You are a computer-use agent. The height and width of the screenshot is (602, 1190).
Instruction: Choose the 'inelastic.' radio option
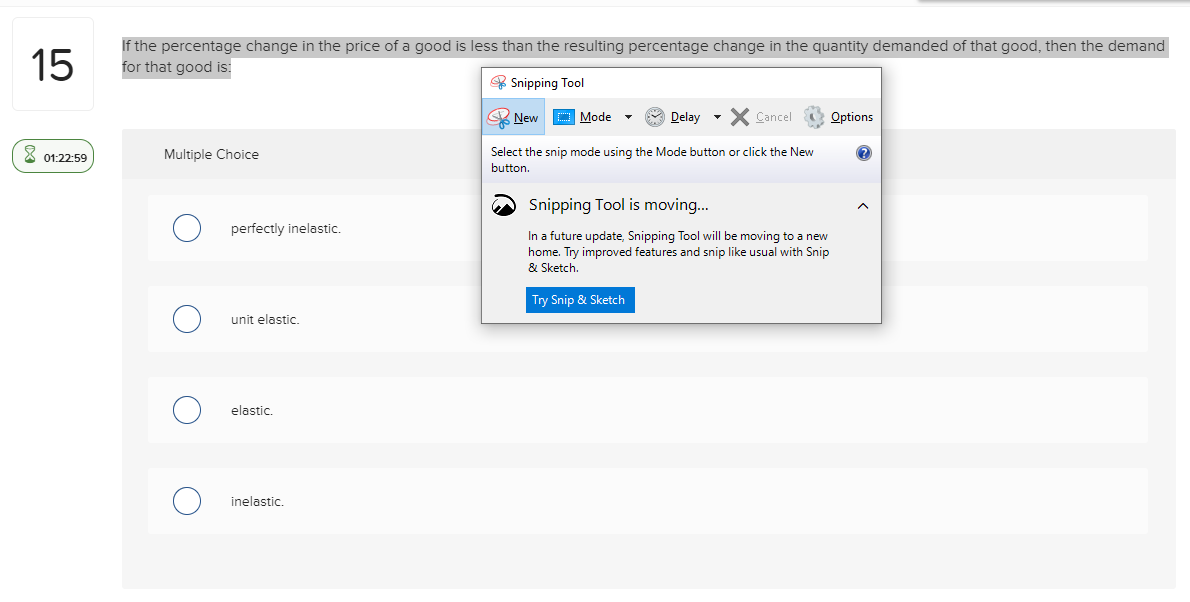click(x=187, y=501)
